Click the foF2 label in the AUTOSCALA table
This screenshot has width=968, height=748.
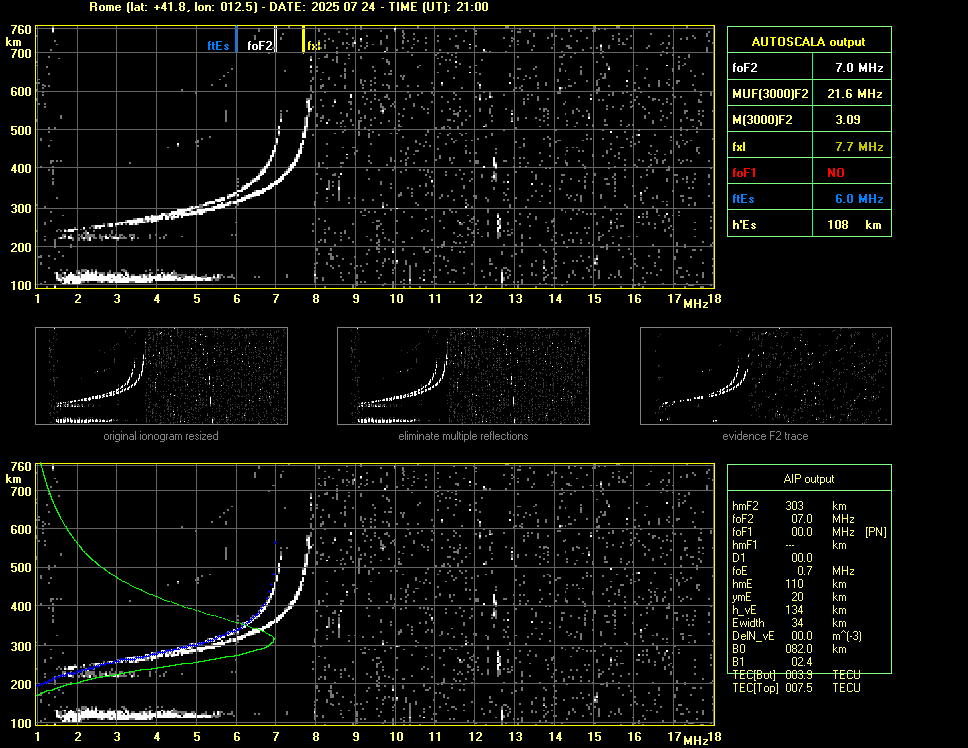click(745, 68)
